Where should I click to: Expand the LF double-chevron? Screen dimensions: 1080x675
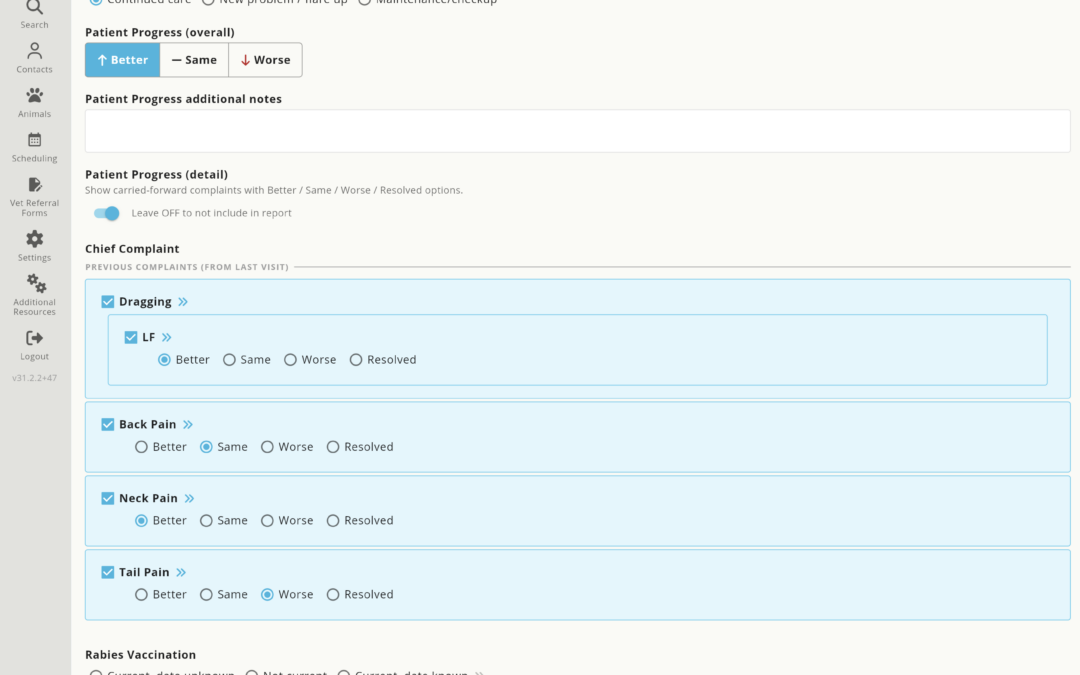(167, 338)
